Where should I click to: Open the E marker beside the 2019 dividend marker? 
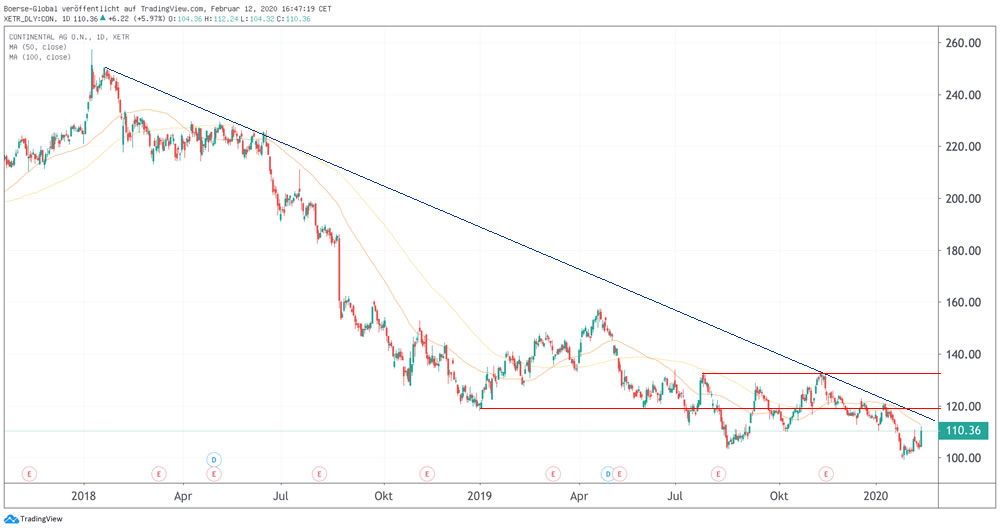[619, 474]
